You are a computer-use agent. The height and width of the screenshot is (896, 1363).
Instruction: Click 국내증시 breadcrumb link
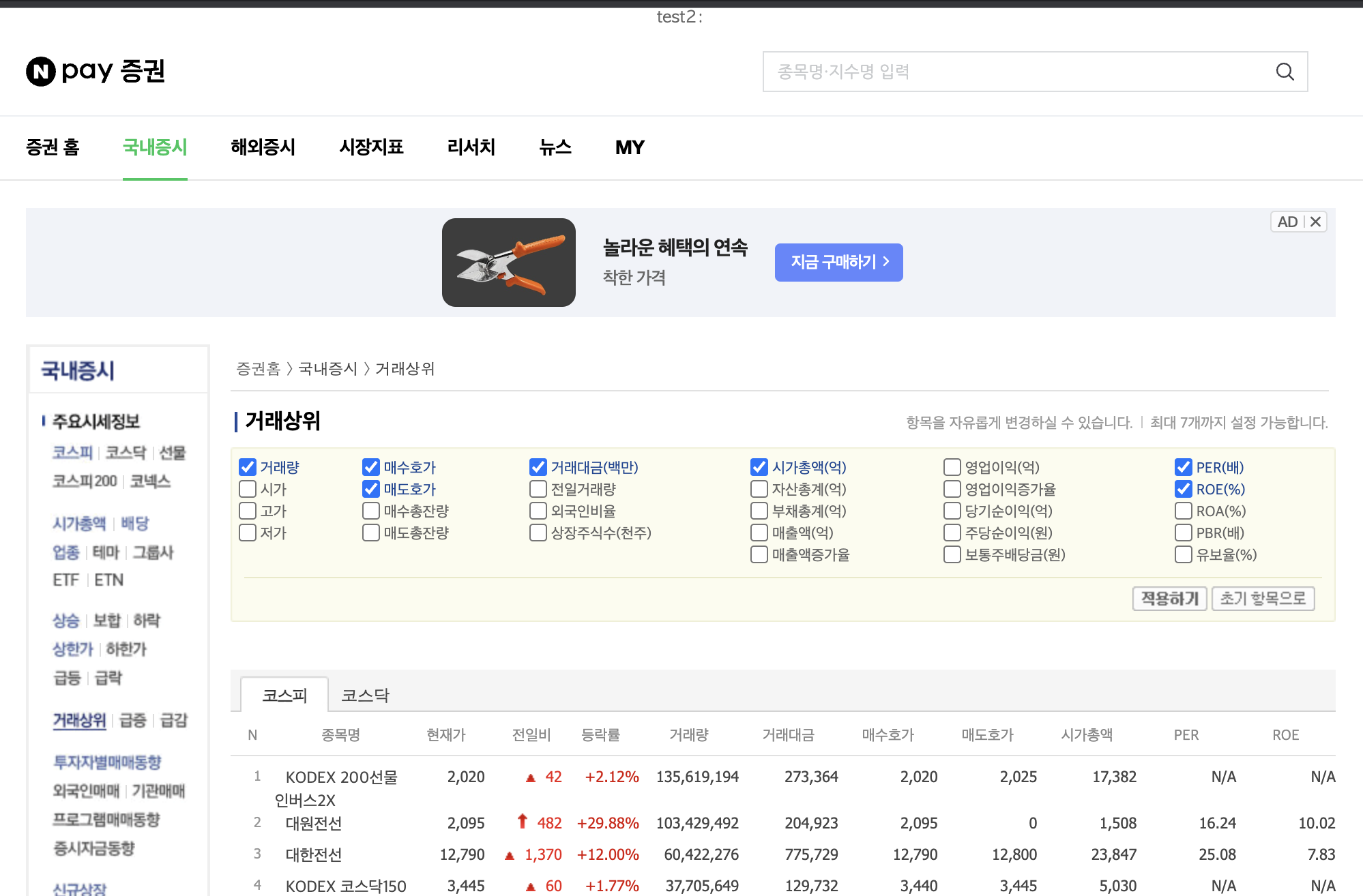point(328,369)
